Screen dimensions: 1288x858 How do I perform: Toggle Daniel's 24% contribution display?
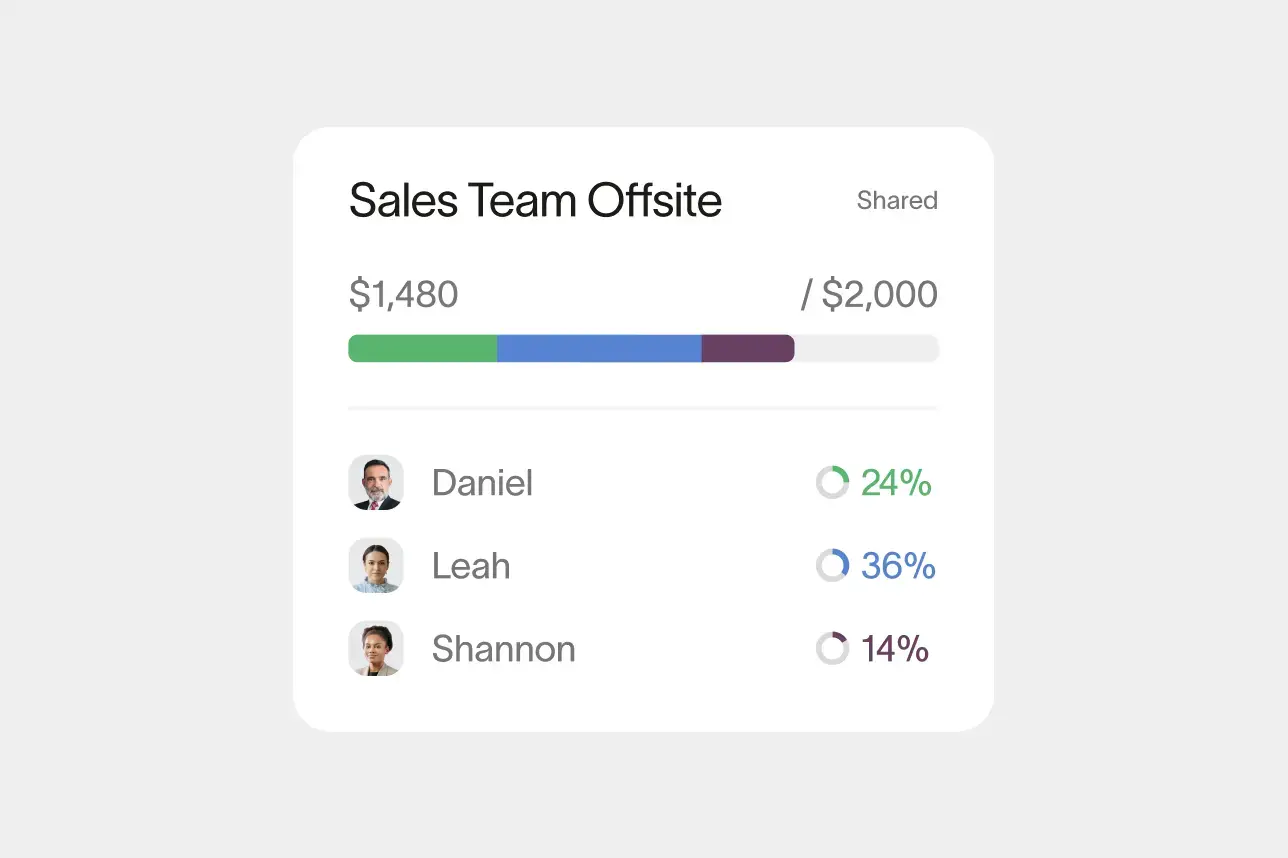(x=897, y=483)
